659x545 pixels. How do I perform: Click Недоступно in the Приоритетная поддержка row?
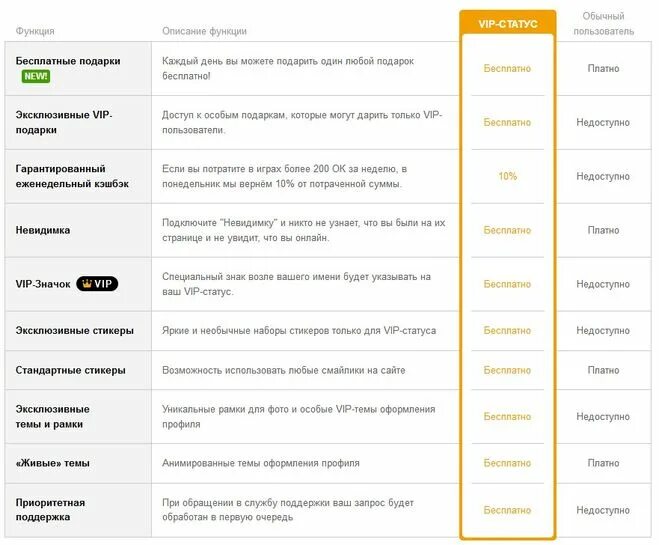click(603, 510)
